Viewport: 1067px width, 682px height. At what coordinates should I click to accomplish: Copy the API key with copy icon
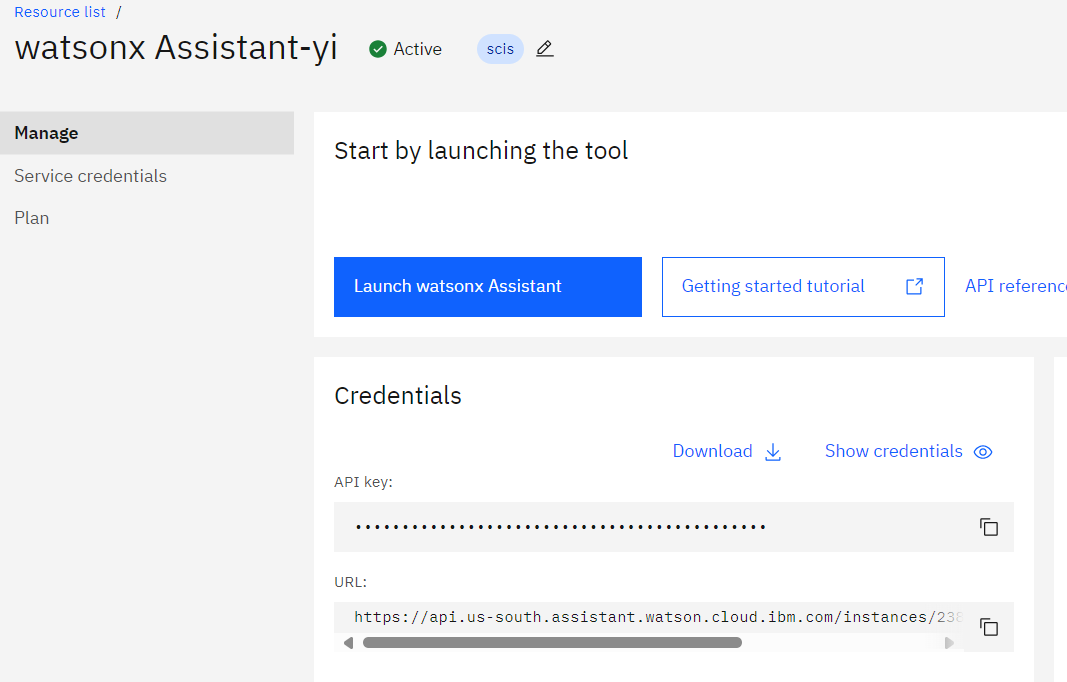989,527
